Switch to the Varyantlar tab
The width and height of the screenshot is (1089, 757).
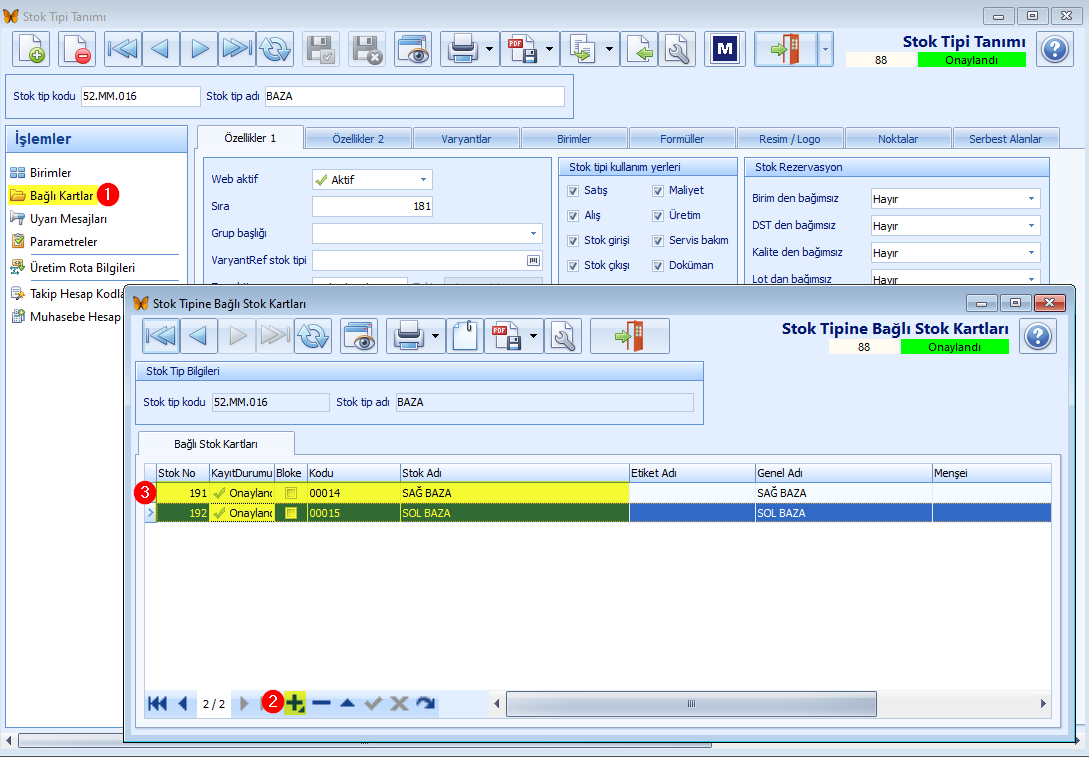click(466, 139)
